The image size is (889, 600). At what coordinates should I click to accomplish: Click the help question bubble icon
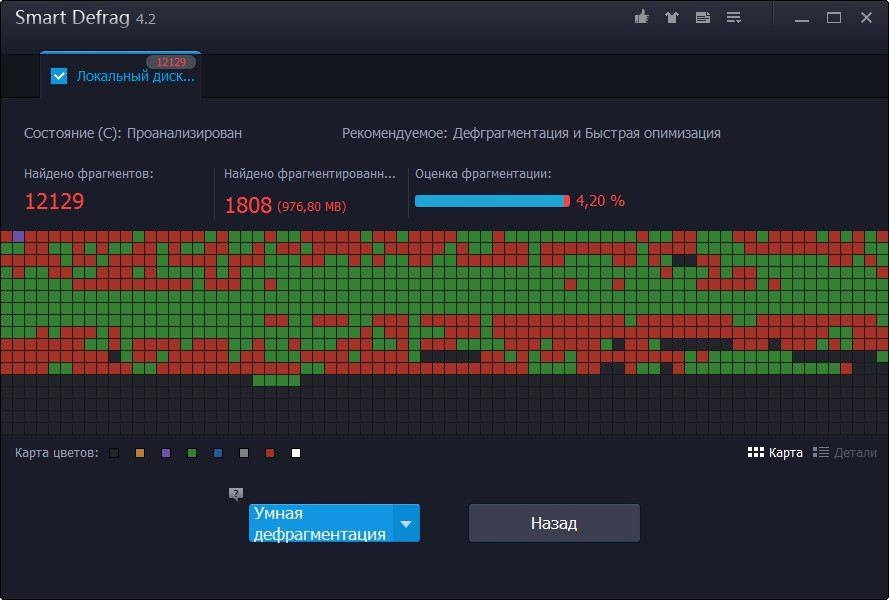coord(236,494)
